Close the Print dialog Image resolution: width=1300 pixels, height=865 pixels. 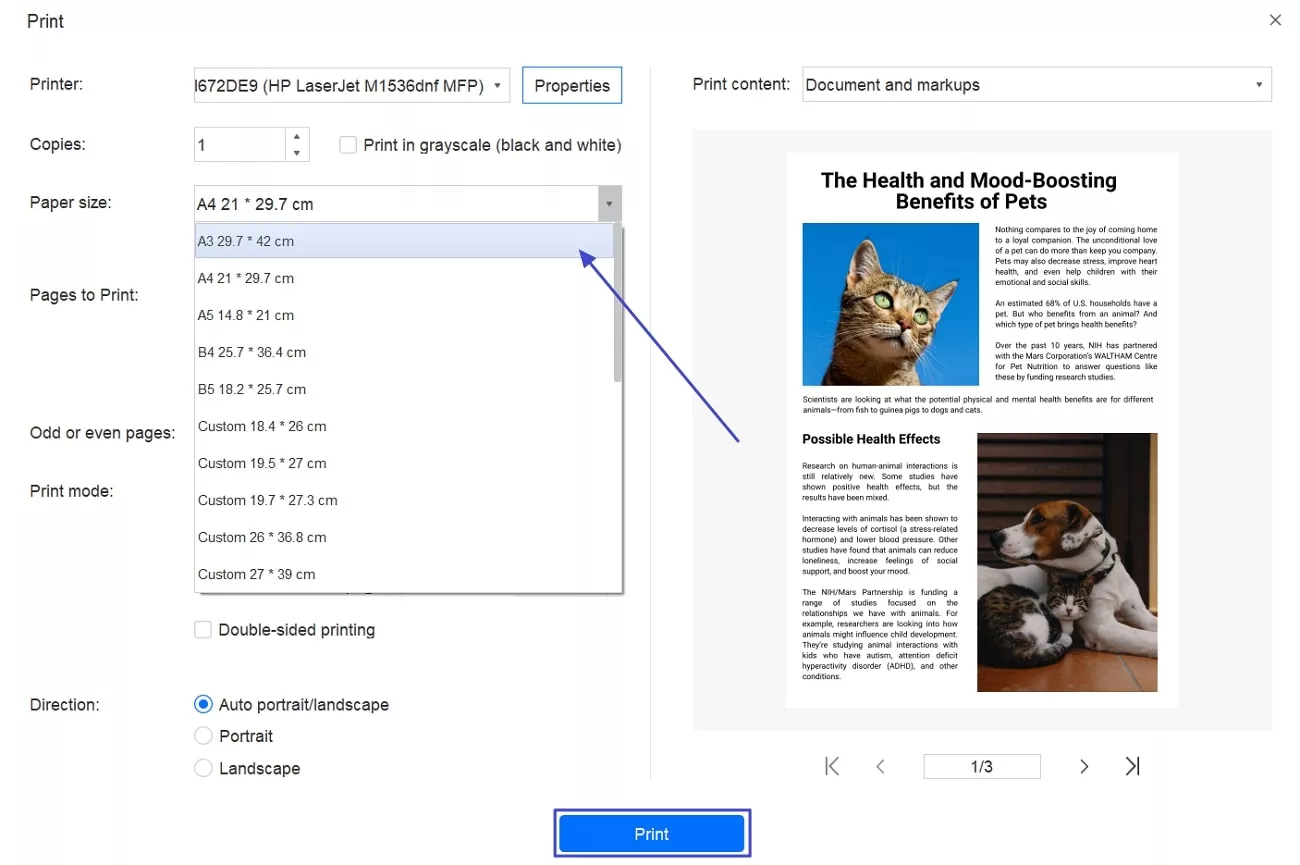1275,20
